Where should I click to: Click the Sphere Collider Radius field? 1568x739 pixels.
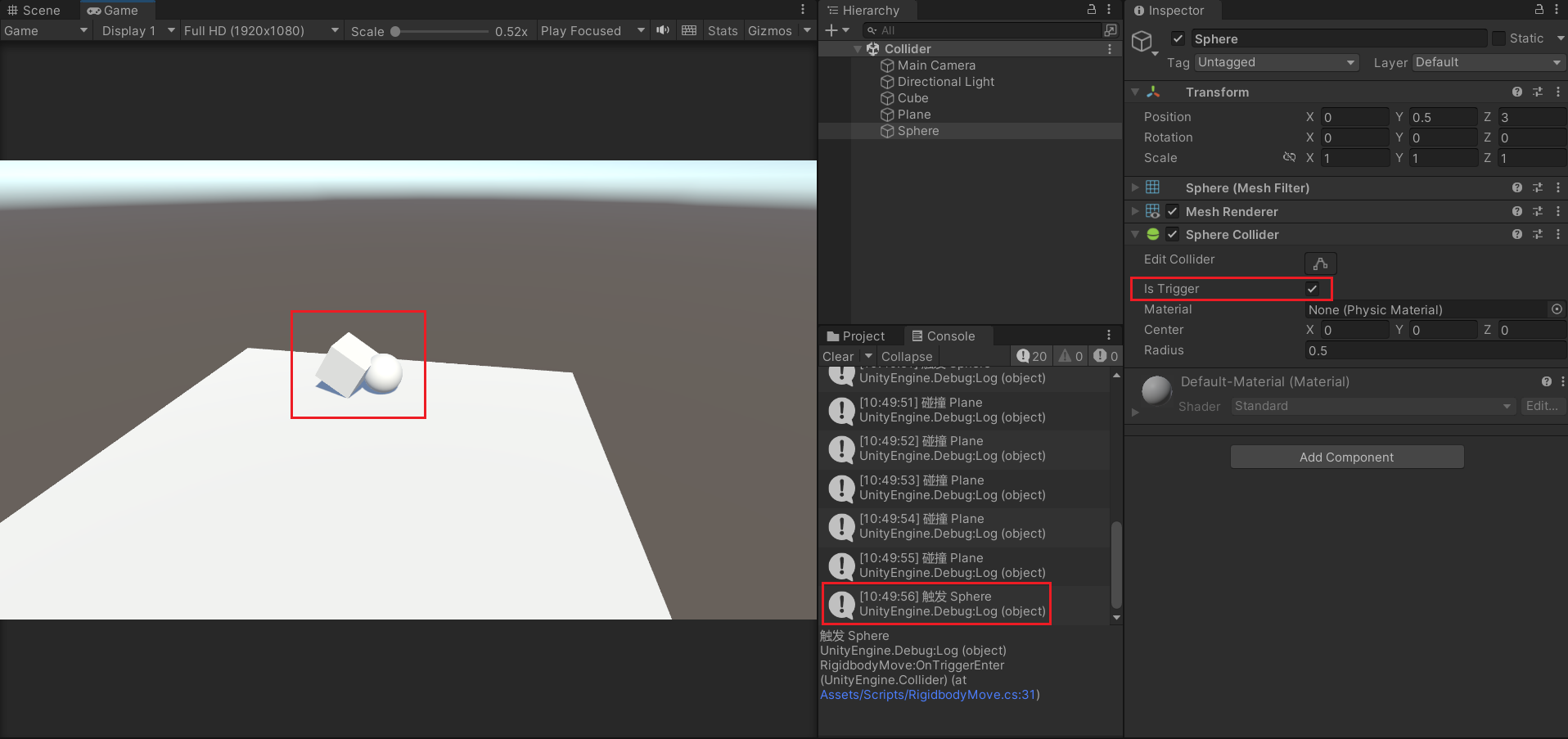pyautogui.click(x=1435, y=350)
